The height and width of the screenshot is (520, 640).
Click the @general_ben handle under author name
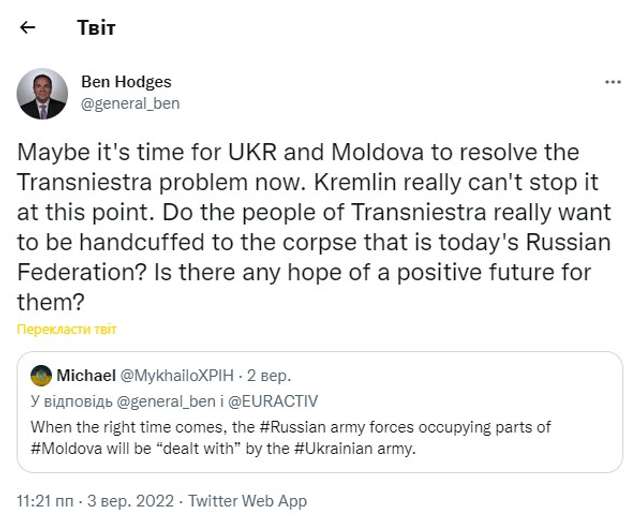click(130, 102)
